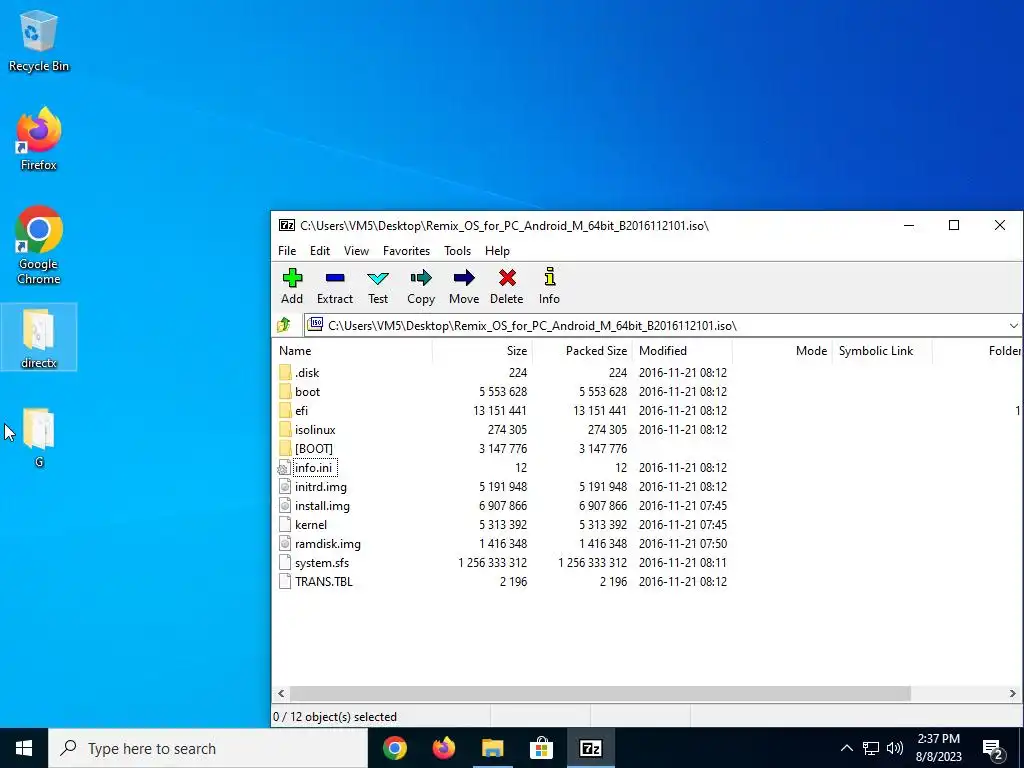
Task: Click the 7-Zip taskbar button
Action: [x=590, y=748]
